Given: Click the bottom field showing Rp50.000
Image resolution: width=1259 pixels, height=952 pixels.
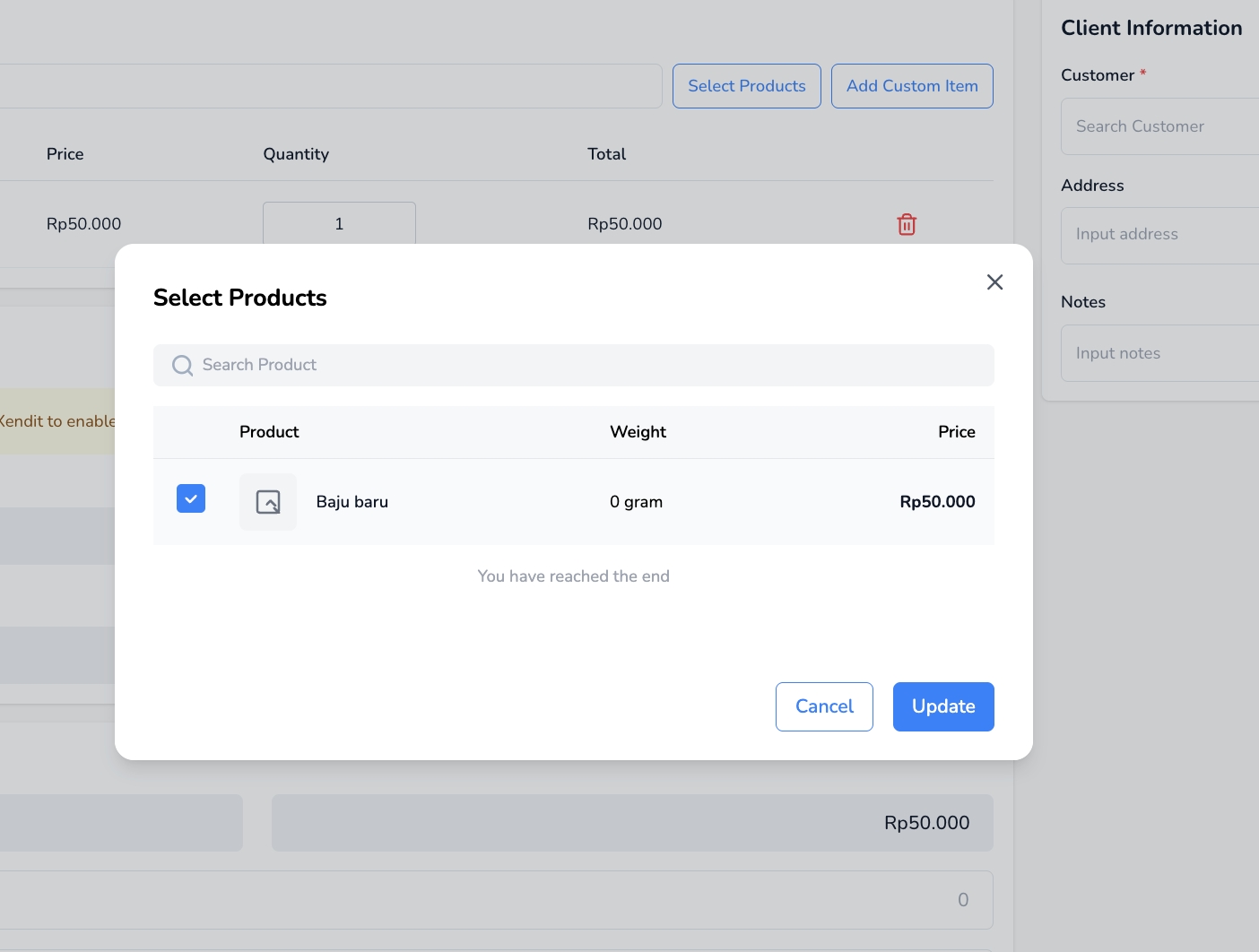Looking at the screenshot, I should [x=632, y=823].
